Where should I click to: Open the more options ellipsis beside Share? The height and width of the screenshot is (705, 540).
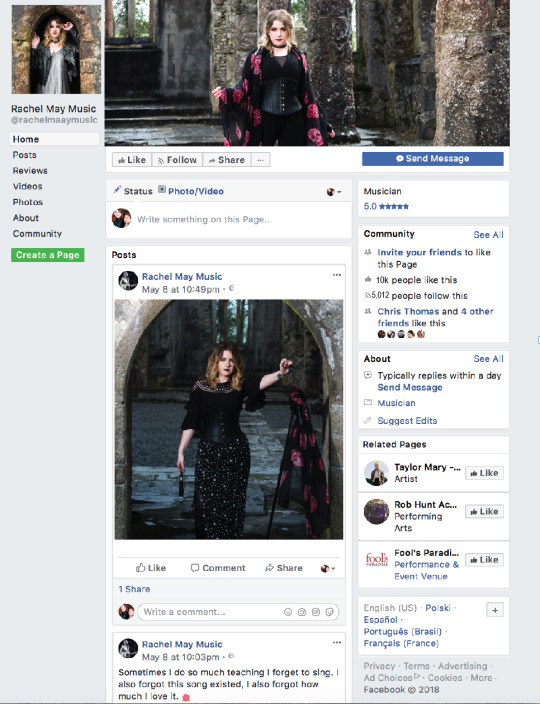pos(260,160)
